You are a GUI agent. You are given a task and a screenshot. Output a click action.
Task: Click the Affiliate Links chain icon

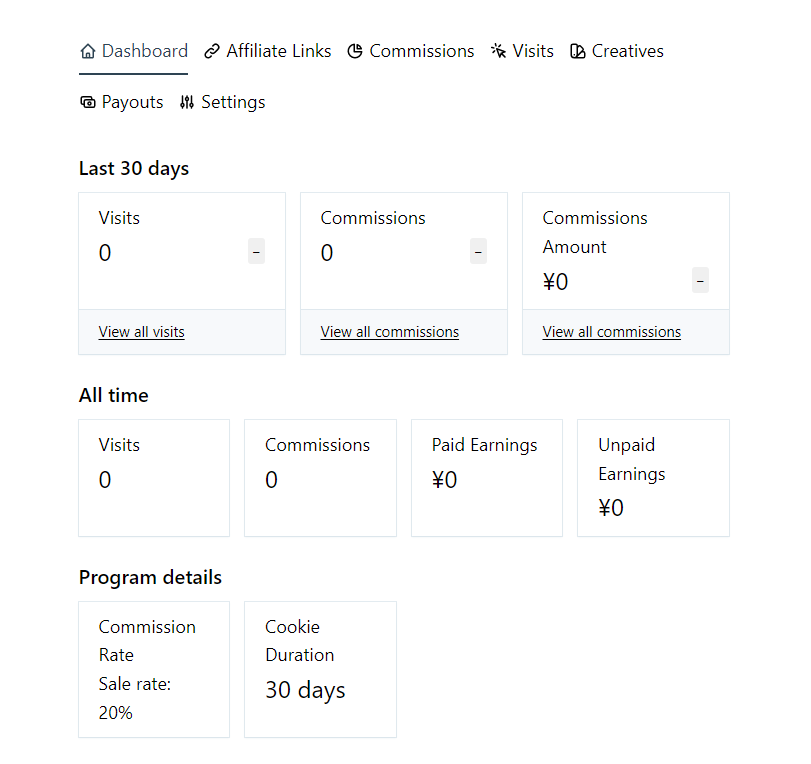pos(212,51)
